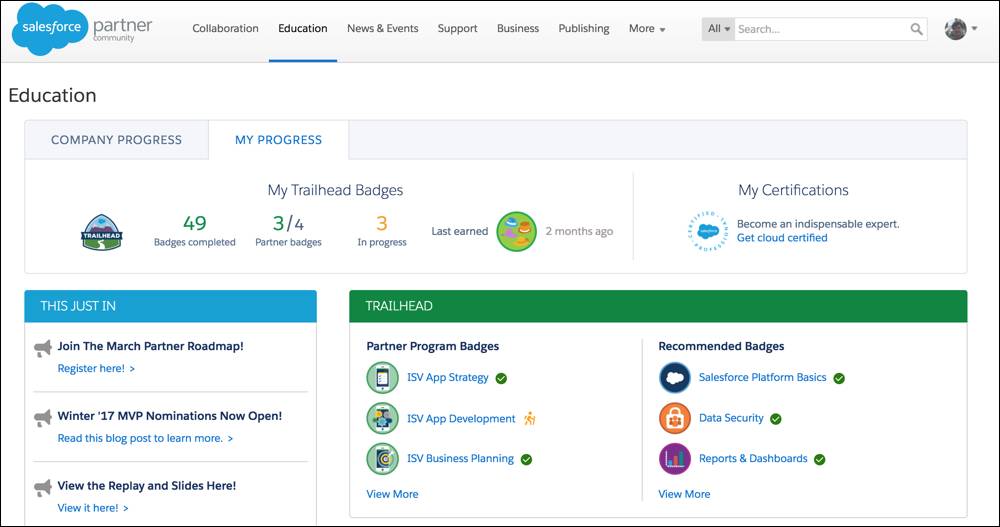The width and height of the screenshot is (1000, 527).
Task: Click Read this blog post to learn more link
Action: [x=145, y=438]
